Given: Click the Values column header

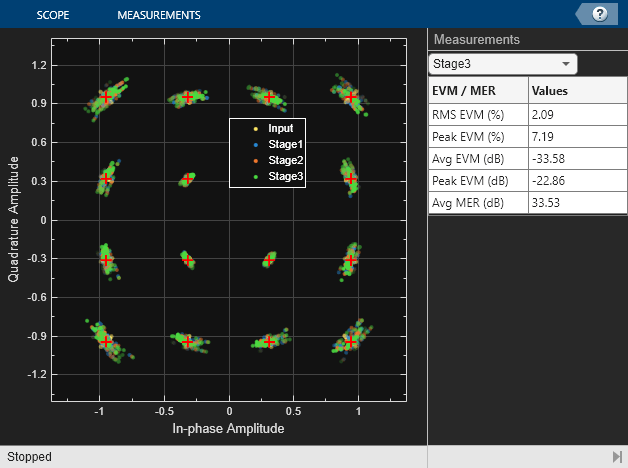Looking at the screenshot, I should [570, 91].
